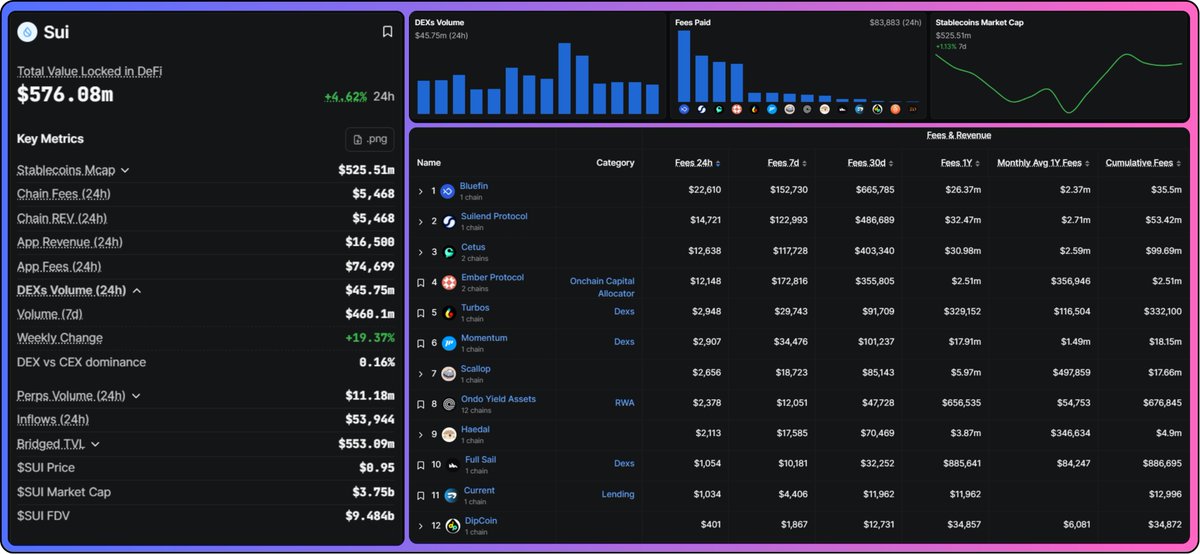Click the Scallop protocol logo icon

pyautogui.click(x=450, y=374)
